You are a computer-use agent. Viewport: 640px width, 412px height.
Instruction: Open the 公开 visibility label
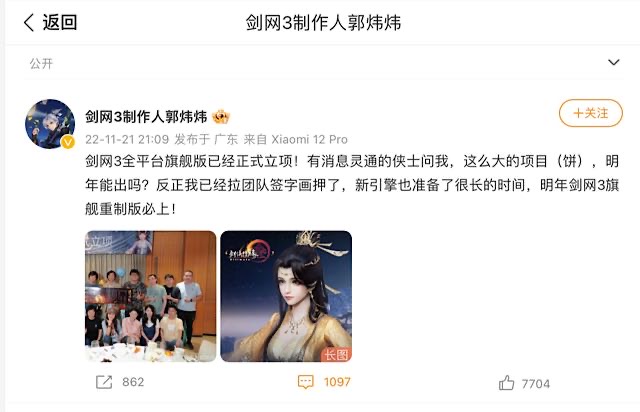[41, 63]
